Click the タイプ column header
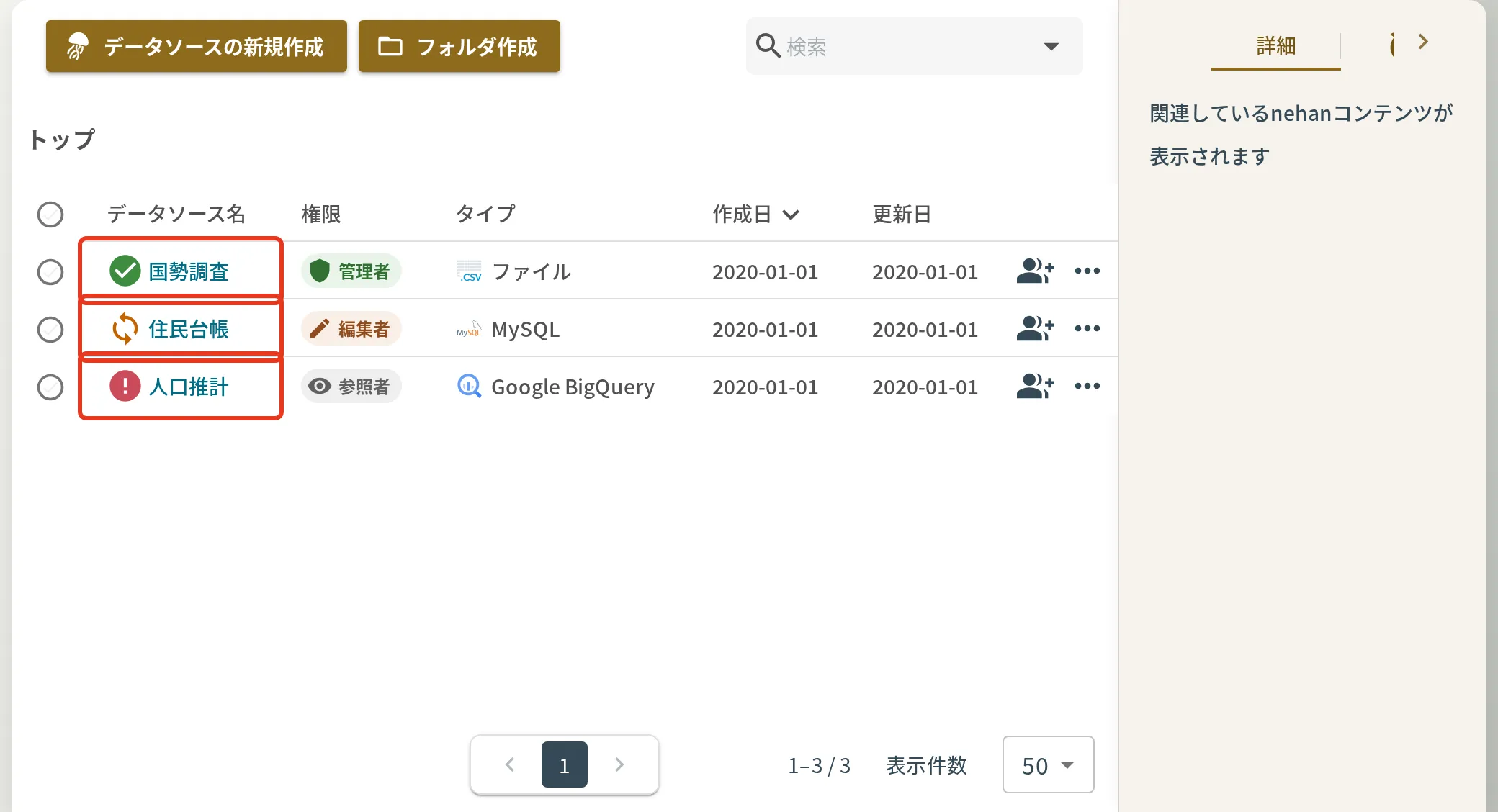Image resolution: width=1498 pixels, height=812 pixels. [x=485, y=214]
